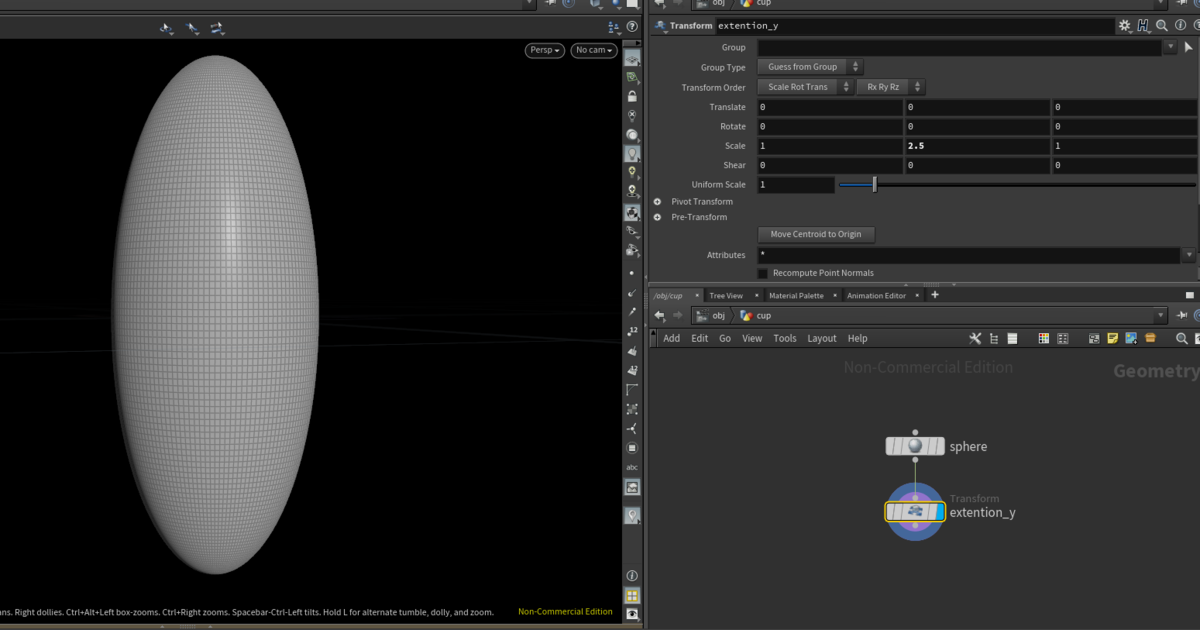Switch to the Tree View tab
Viewport: 1200px width, 630px height.
(726, 296)
